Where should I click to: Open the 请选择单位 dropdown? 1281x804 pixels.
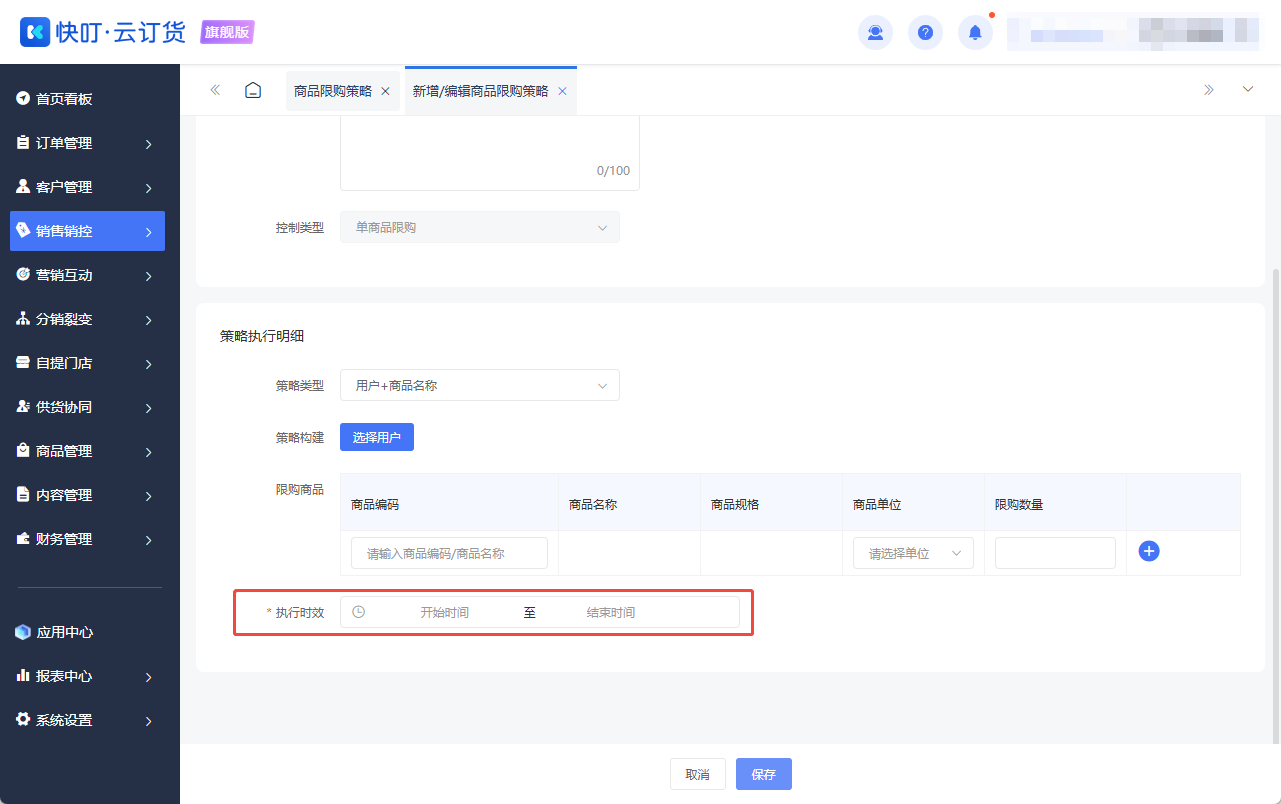[x=913, y=553]
